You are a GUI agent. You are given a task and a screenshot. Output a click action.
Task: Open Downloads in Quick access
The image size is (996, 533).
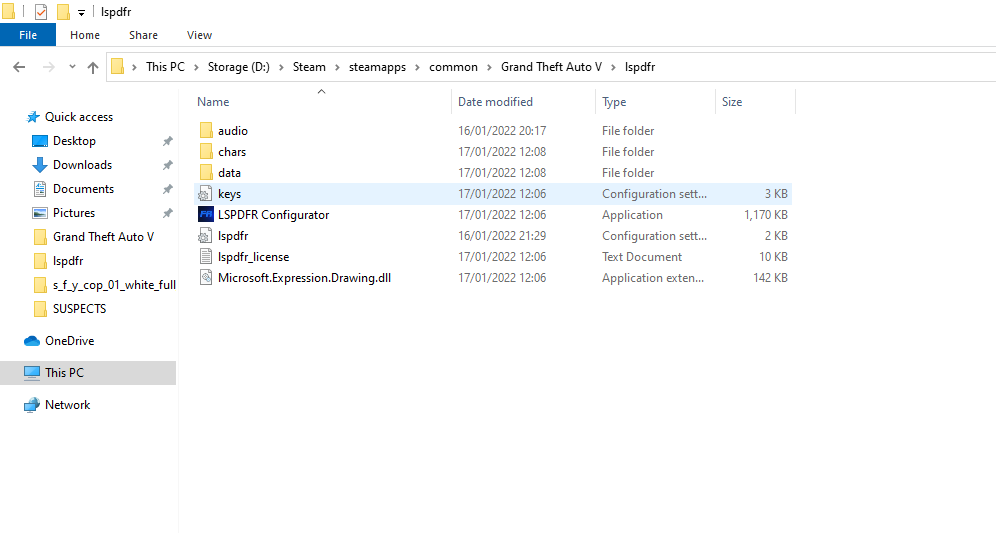(x=83, y=165)
